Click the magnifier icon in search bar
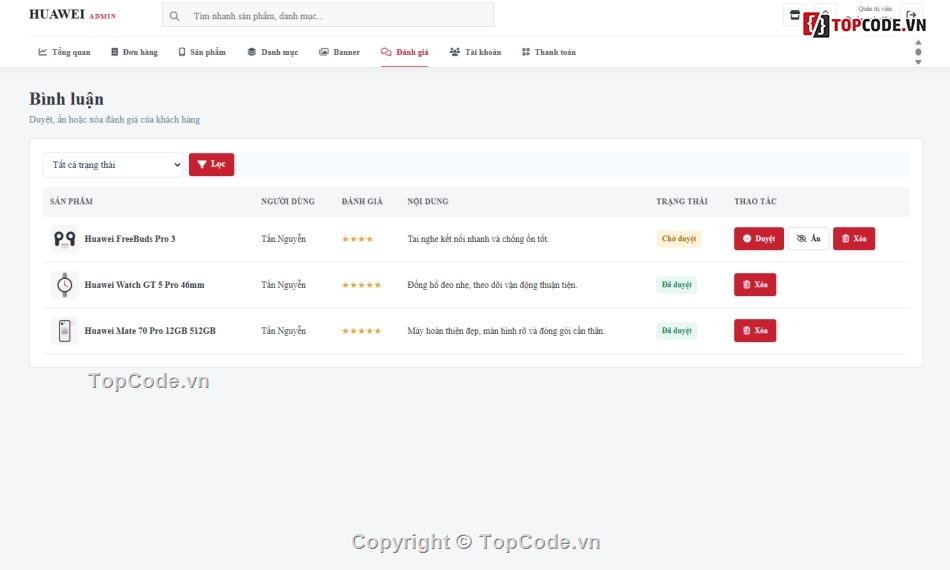This screenshot has width=950, height=570. click(x=174, y=16)
